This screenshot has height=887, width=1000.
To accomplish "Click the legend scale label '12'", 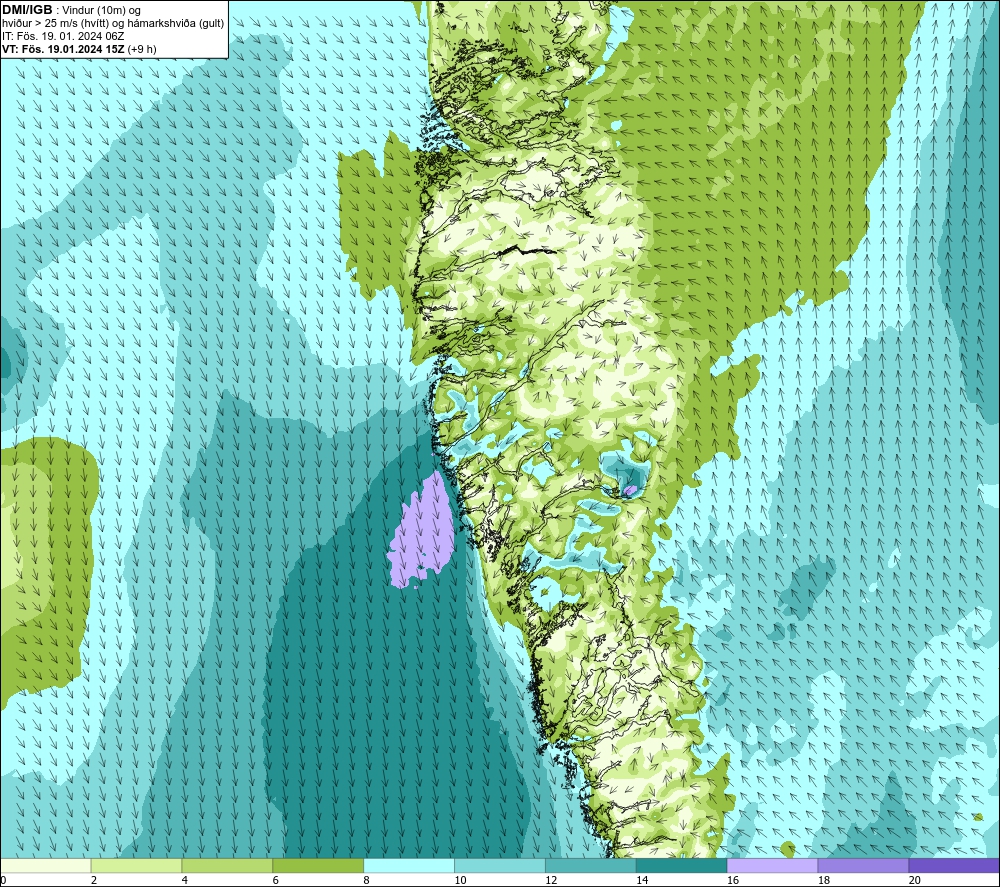I will coord(551,880).
